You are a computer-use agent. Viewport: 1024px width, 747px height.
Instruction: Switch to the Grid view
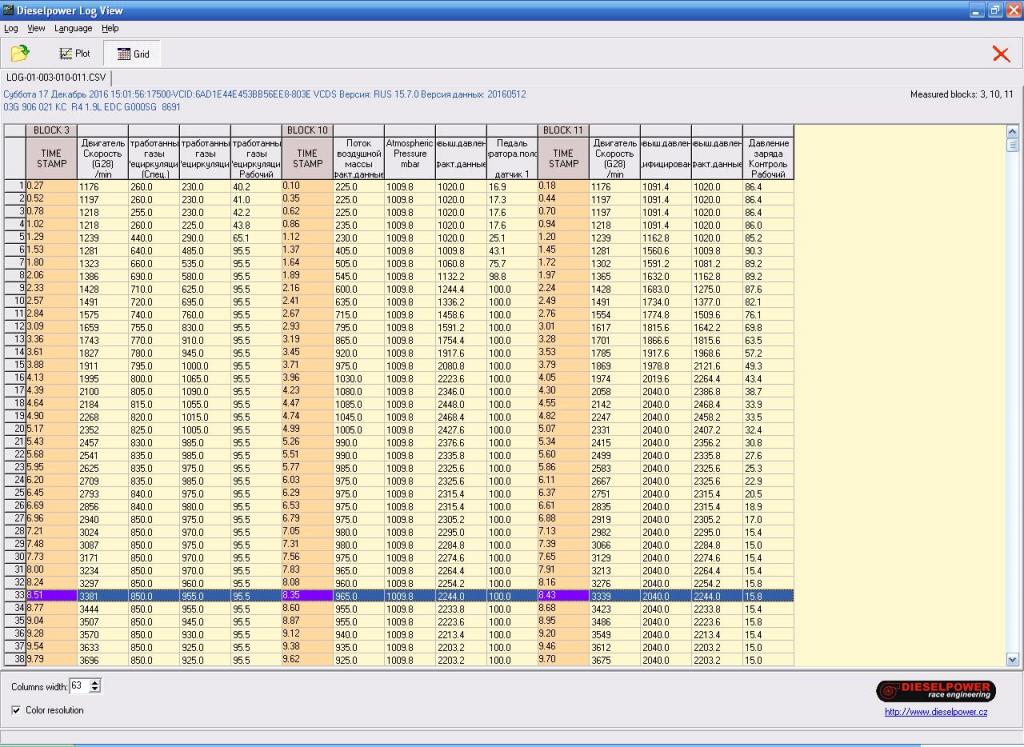133,54
